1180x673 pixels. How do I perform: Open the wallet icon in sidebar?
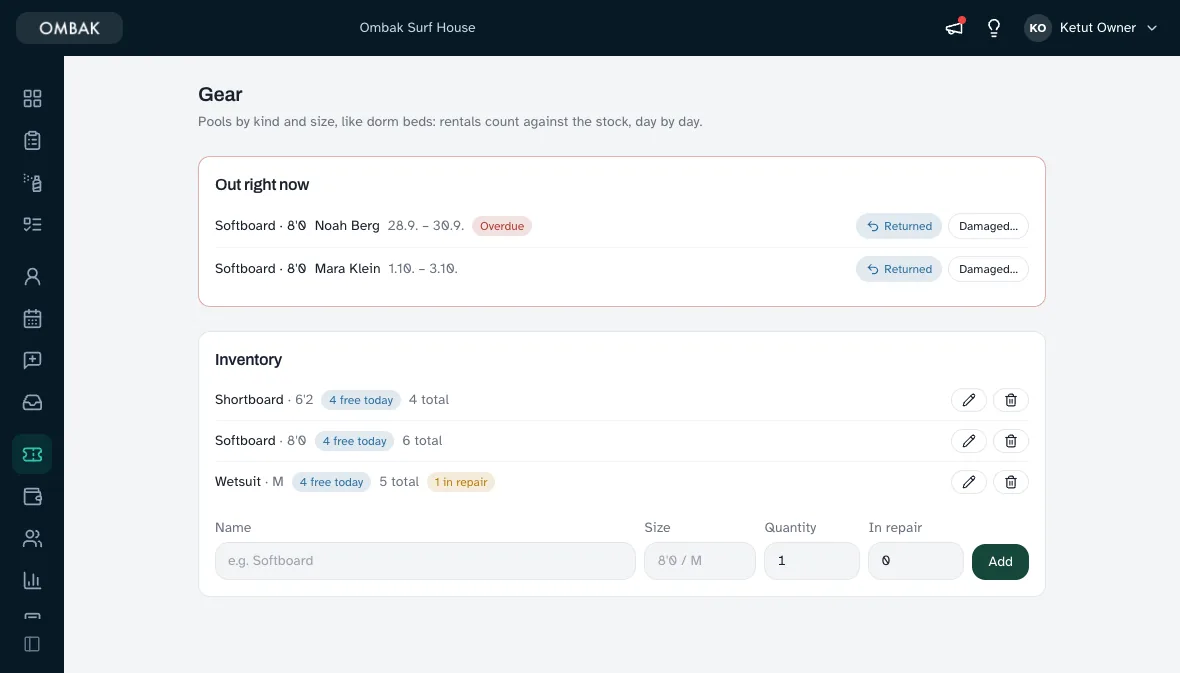click(x=32, y=496)
